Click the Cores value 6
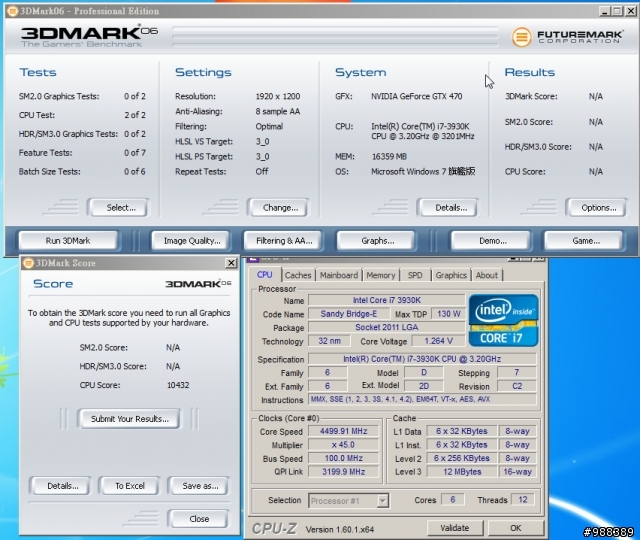The height and width of the screenshot is (540, 640). coord(453,500)
